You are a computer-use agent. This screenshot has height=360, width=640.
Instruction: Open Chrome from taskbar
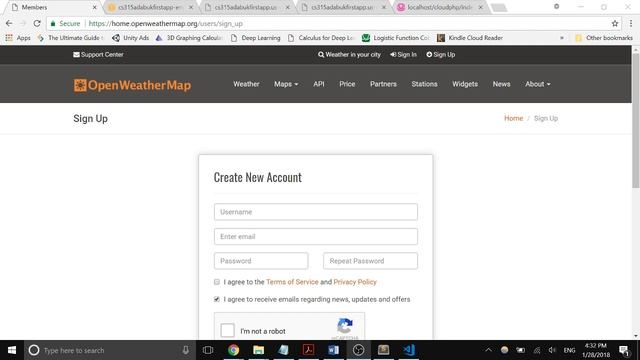[233, 350]
